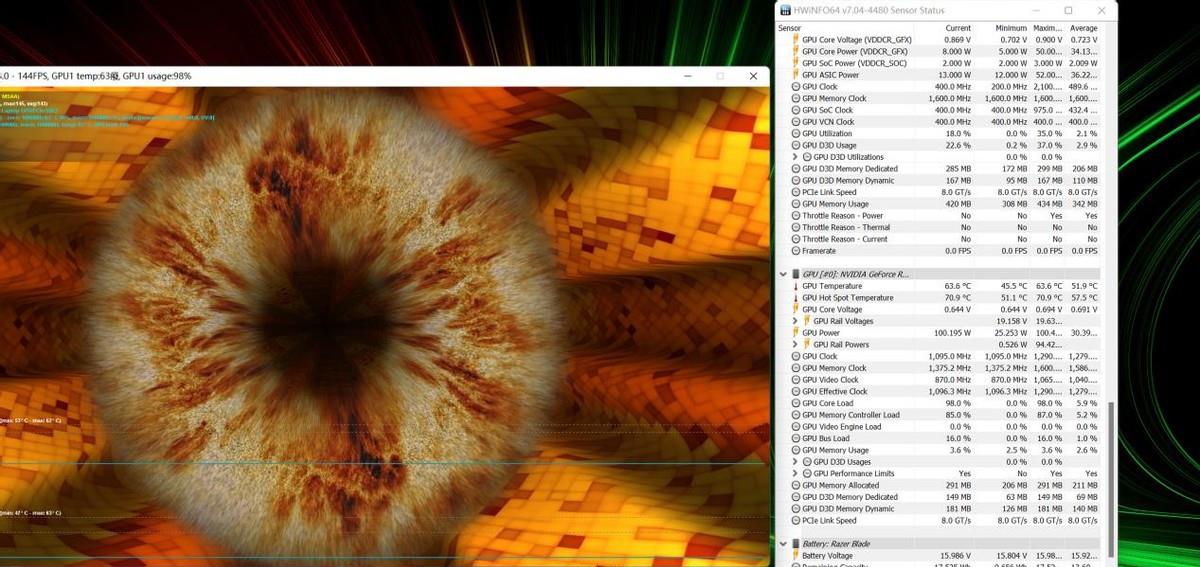1200x567 pixels.
Task: Click the icon beside GPU Core Power (VDDCR_GFX)
Action: tap(796, 51)
